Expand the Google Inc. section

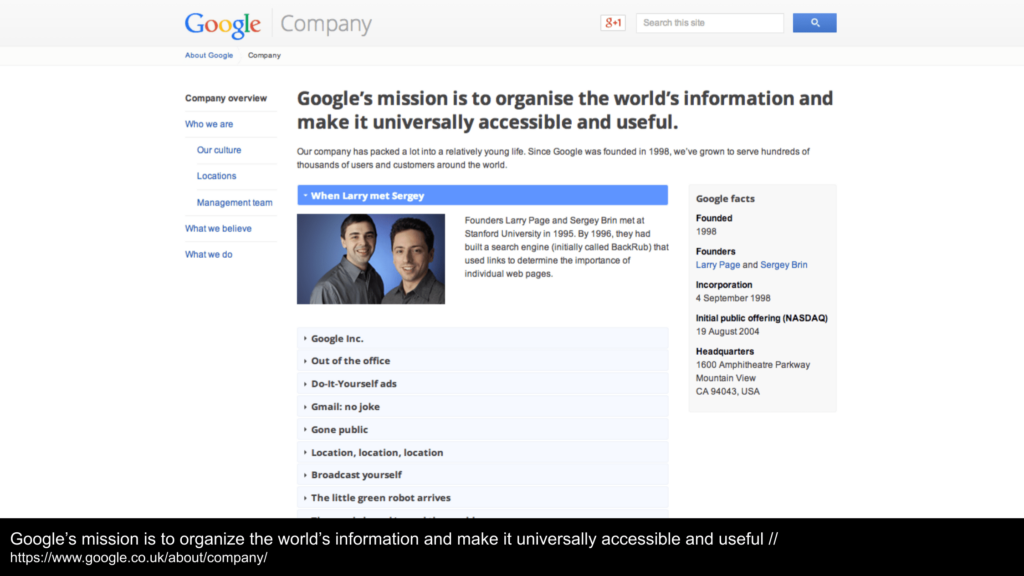pos(483,338)
